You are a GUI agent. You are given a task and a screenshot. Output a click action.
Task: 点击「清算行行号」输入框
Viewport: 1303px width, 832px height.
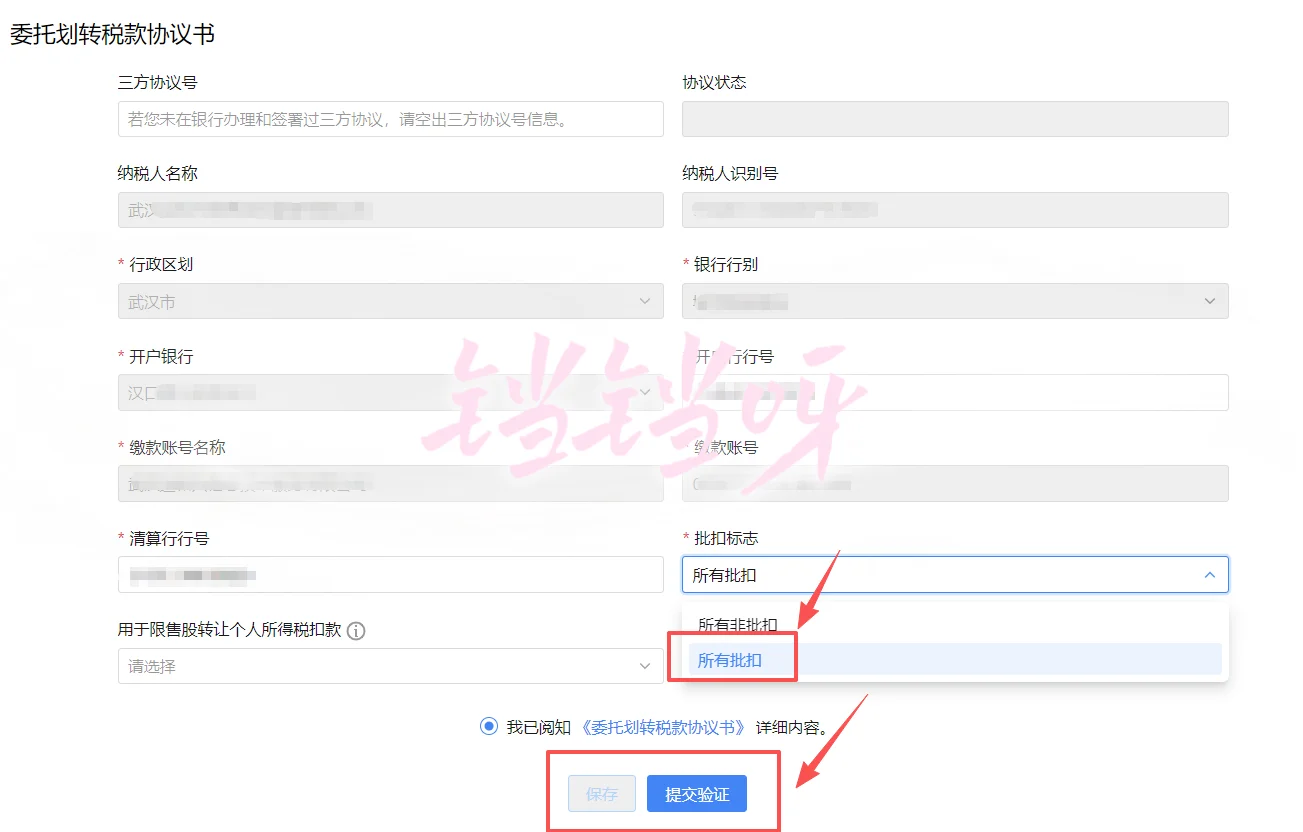coord(390,574)
